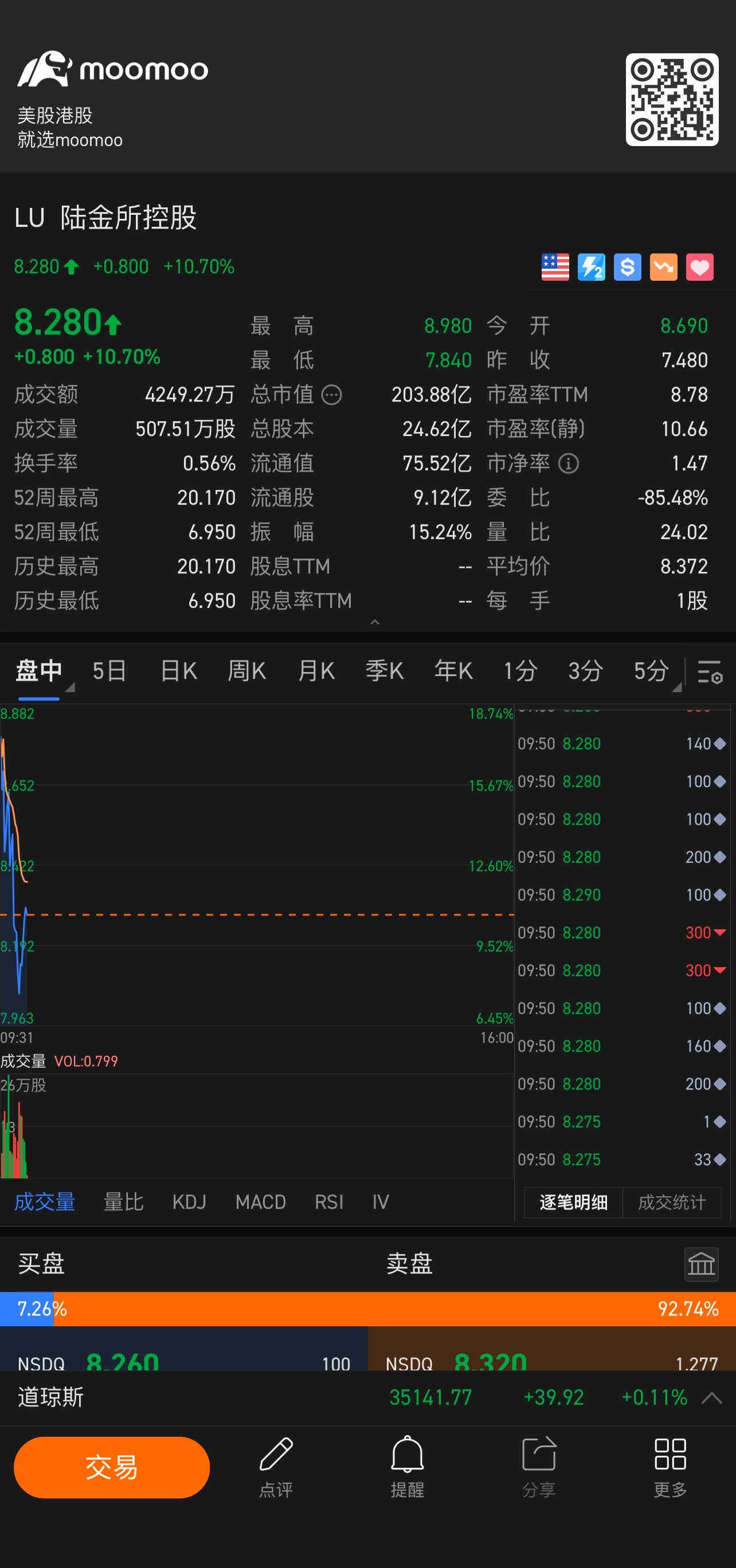Tap the orange 交易 button
This screenshot has height=1568, width=736.
tap(112, 1467)
